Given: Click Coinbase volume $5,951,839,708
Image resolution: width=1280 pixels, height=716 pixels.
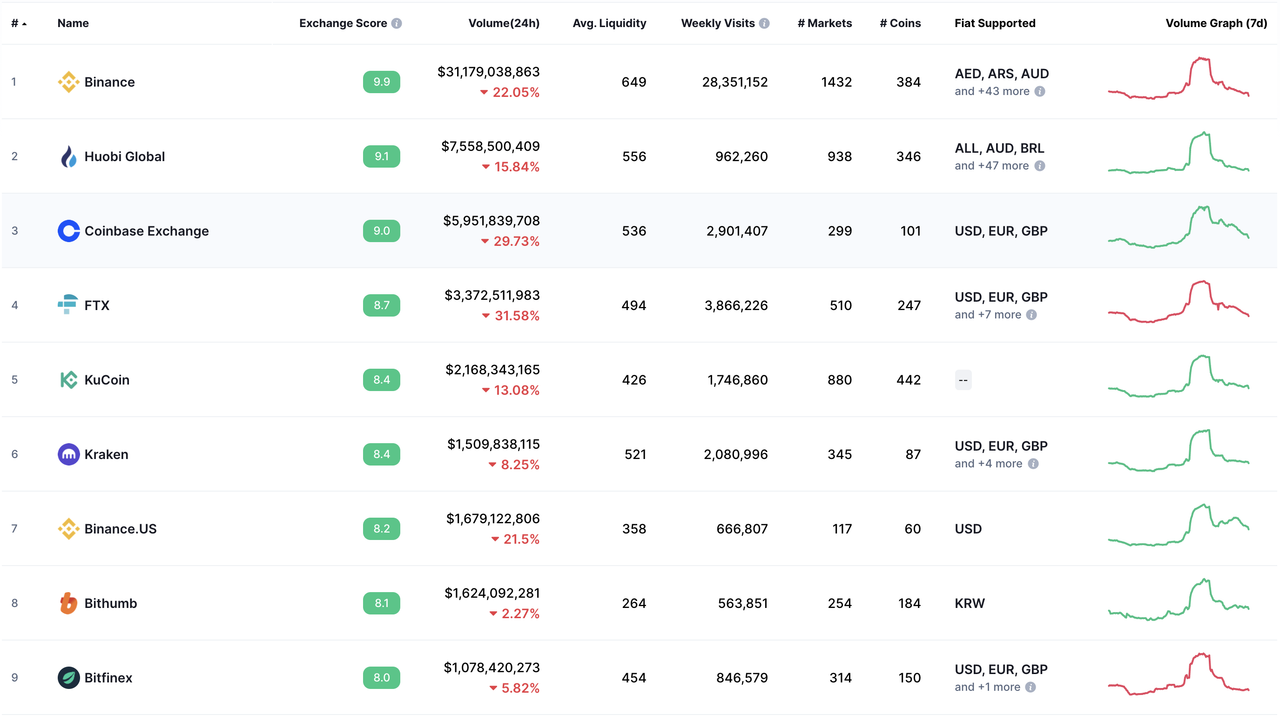Looking at the screenshot, I should [492, 221].
